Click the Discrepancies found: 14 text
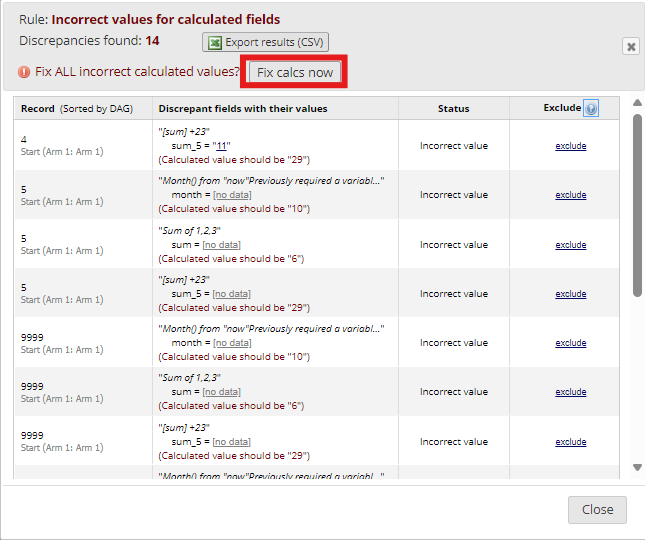The width and height of the screenshot is (645, 540). click(89, 41)
